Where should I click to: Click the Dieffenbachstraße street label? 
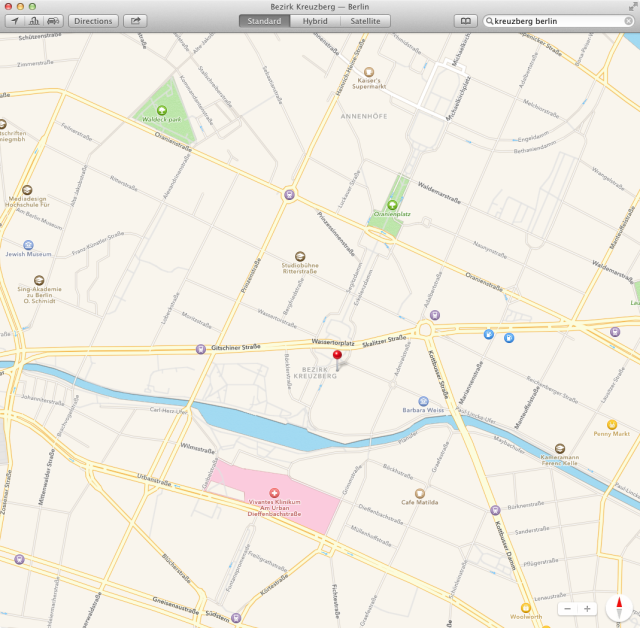pos(380,514)
